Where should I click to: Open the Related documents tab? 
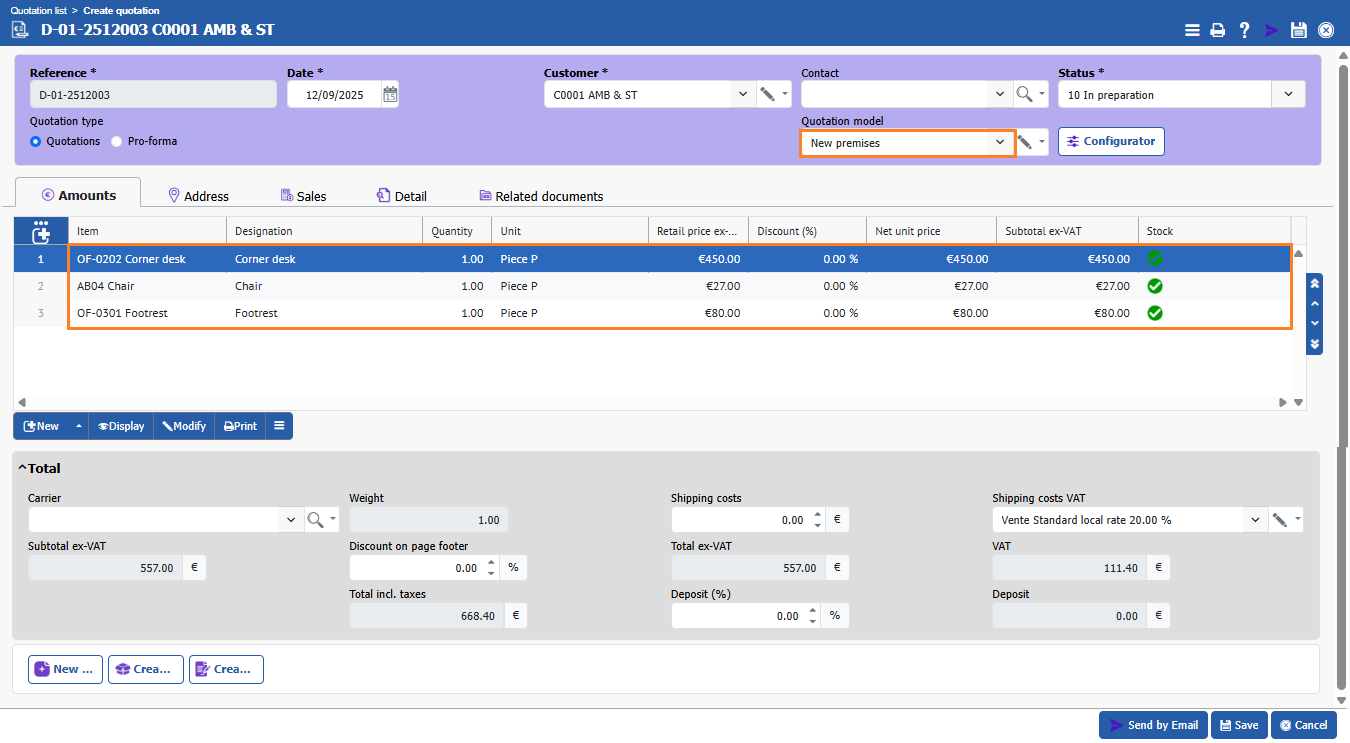540,196
